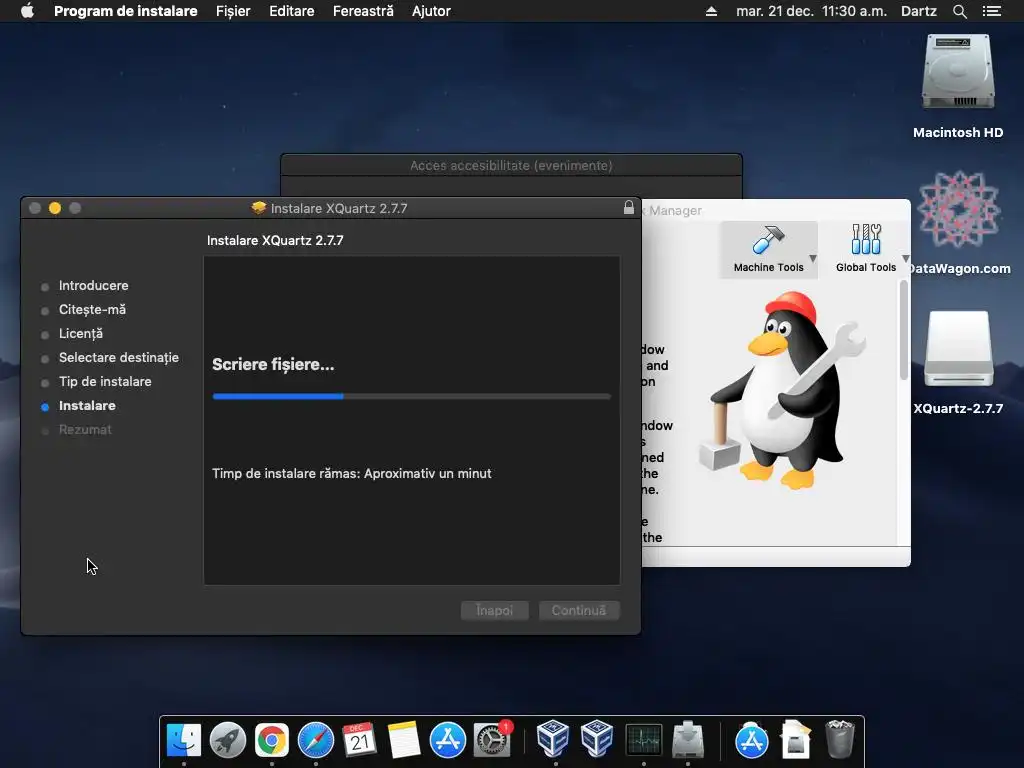The width and height of the screenshot is (1024, 768).
Task: Open the documents stack in dock
Action: (x=796, y=740)
